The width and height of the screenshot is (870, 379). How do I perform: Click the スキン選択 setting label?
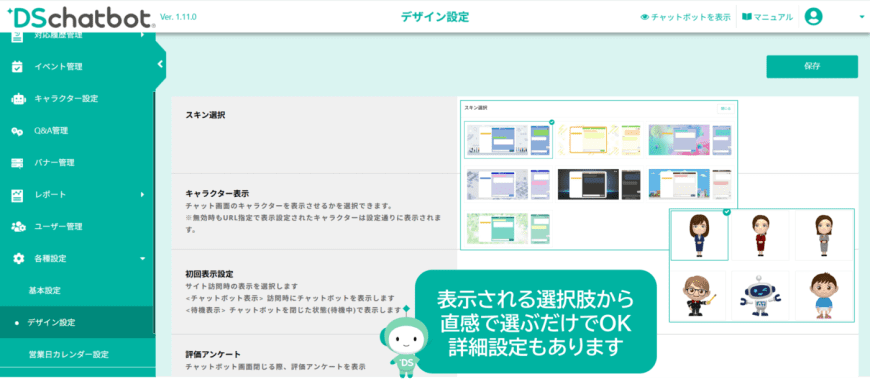pos(205,115)
